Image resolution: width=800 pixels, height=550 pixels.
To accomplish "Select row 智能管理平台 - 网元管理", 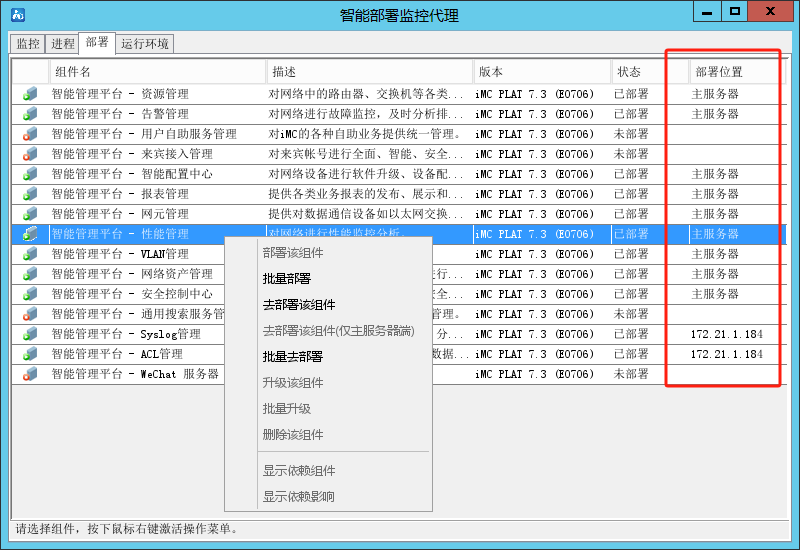I will [398, 214].
